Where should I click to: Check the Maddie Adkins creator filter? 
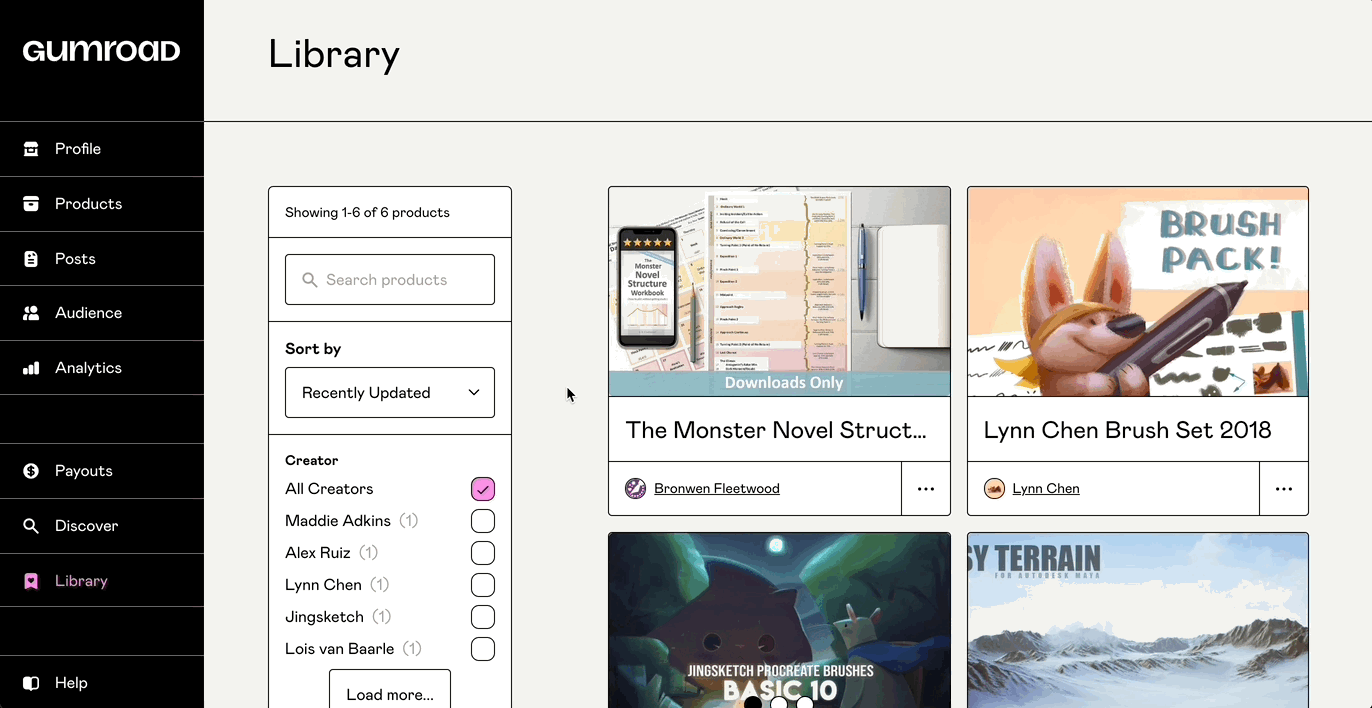pyautogui.click(x=483, y=521)
